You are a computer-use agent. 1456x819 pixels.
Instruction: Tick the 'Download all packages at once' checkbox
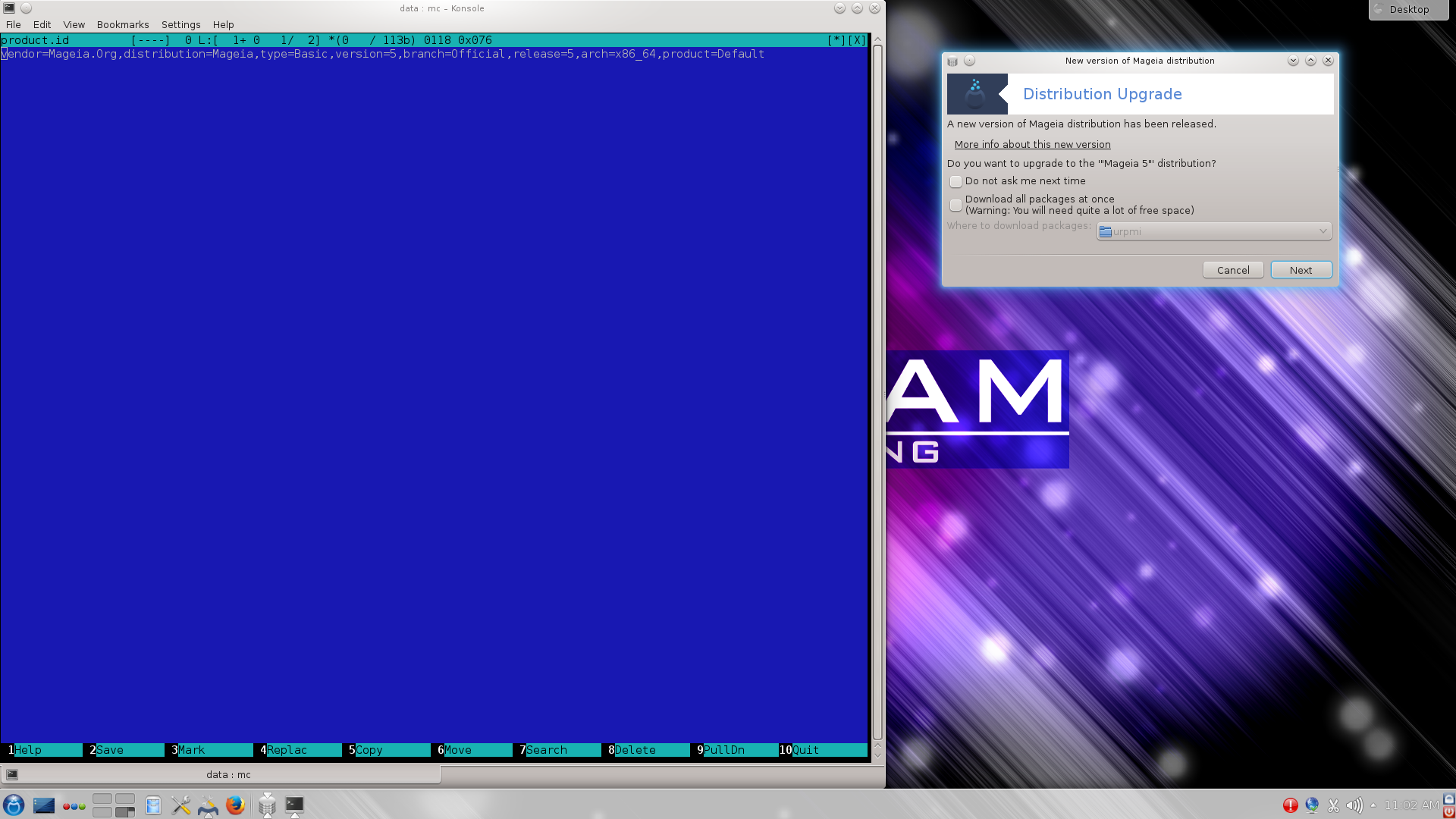955,205
